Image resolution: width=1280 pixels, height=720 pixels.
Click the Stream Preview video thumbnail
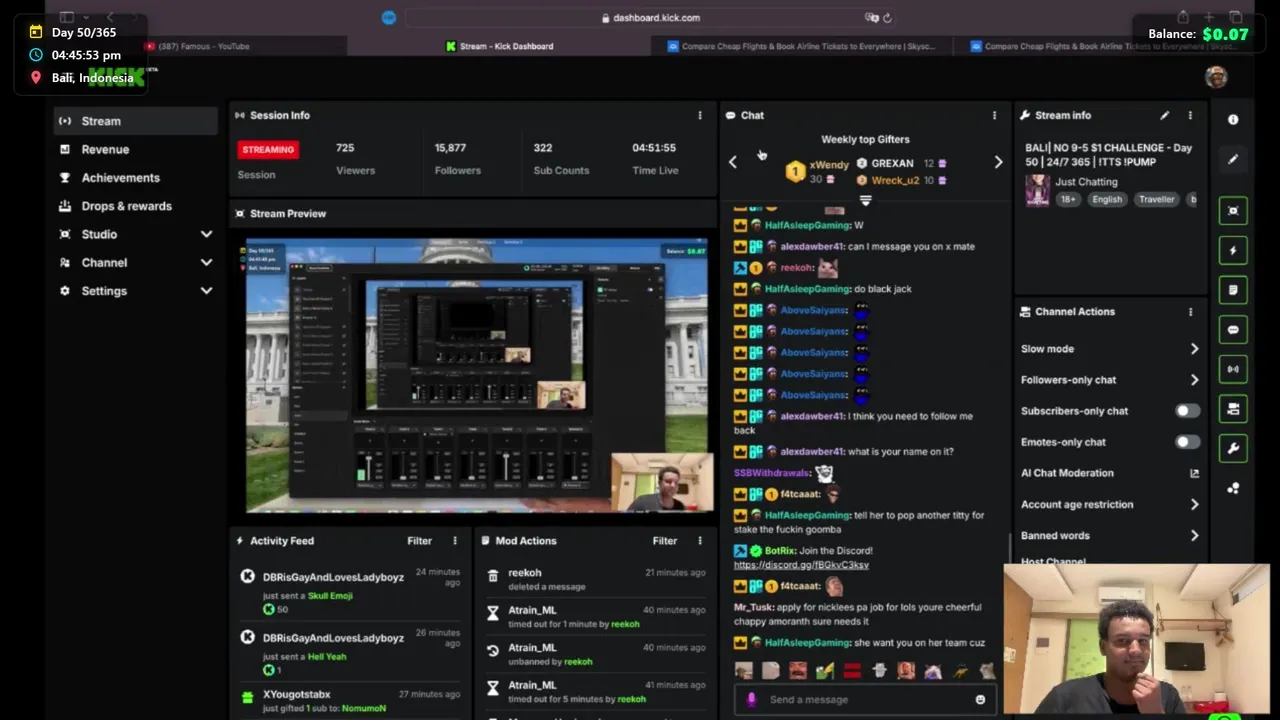[476, 376]
